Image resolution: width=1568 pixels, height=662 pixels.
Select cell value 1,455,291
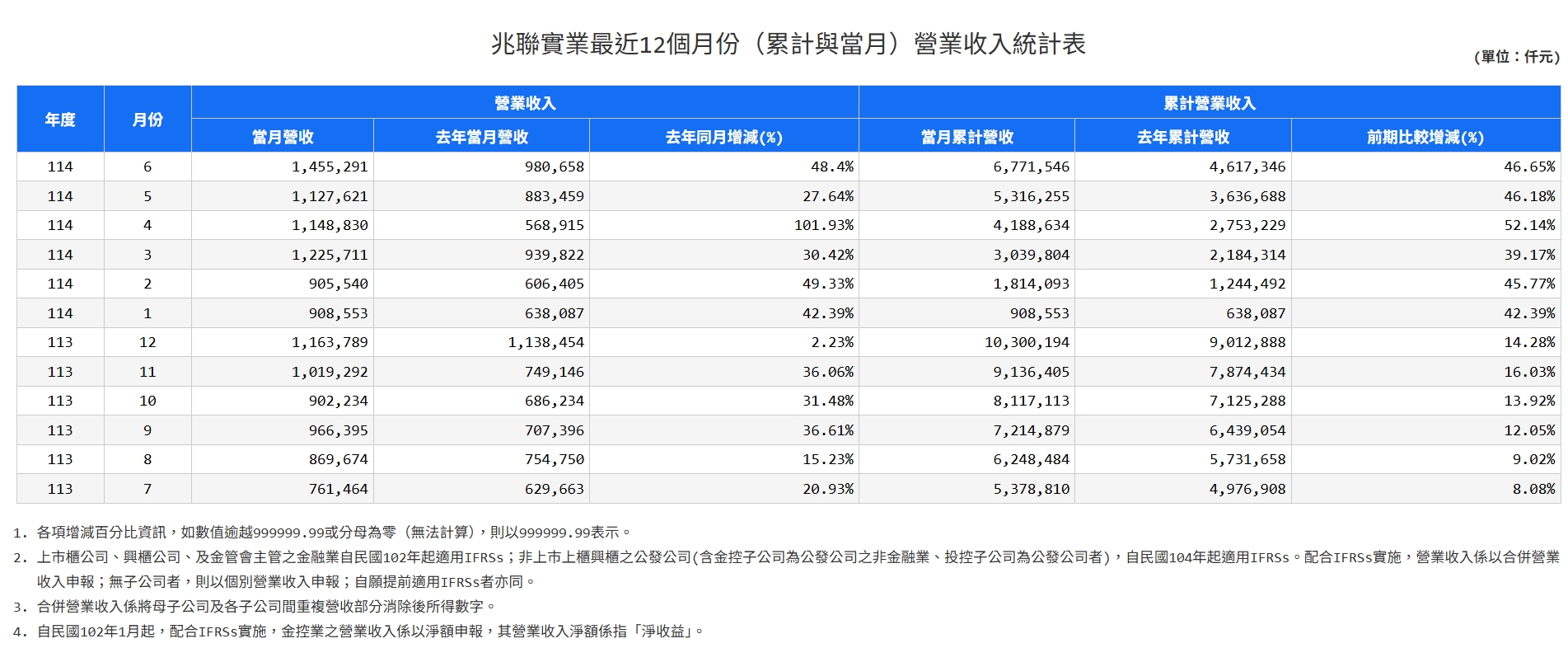pos(330,167)
